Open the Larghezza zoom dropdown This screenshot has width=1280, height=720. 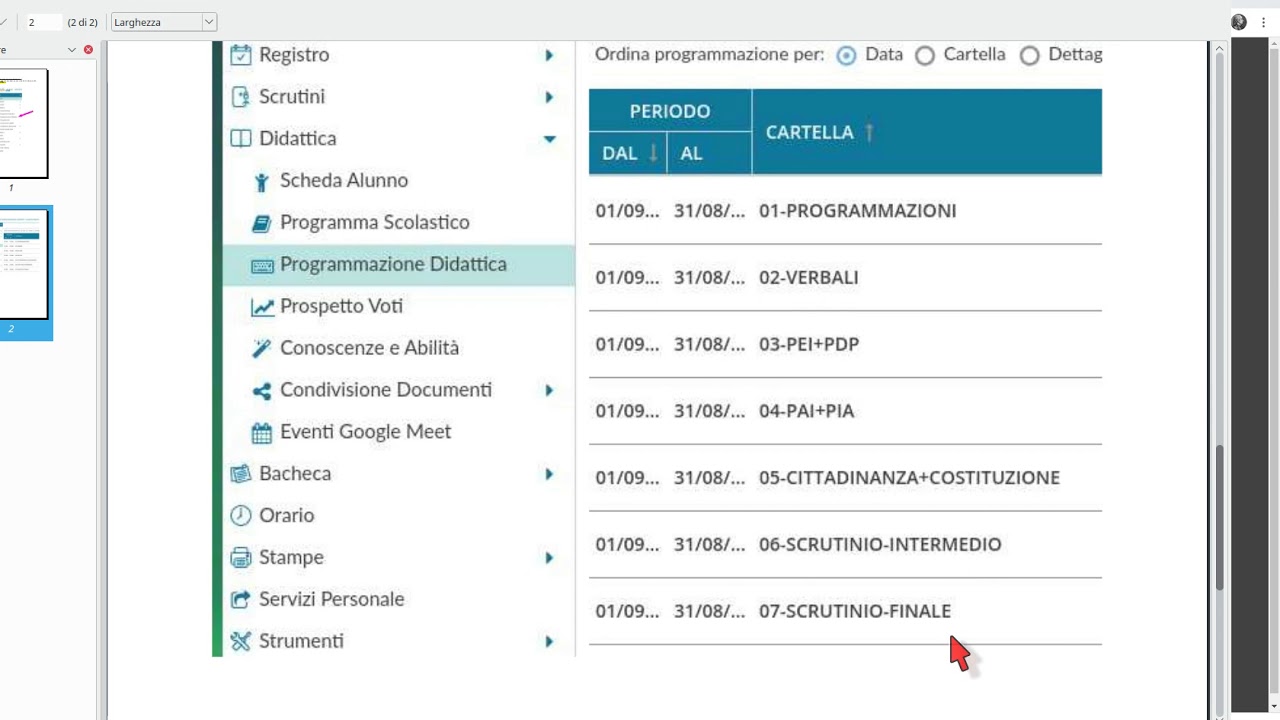click(x=164, y=22)
